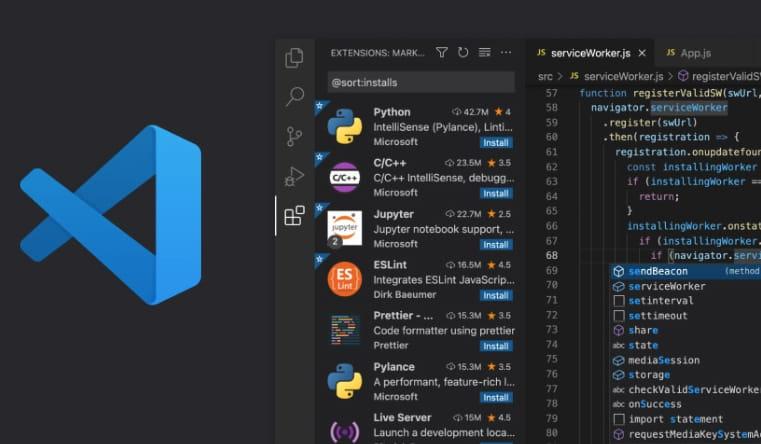Image resolution: width=761 pixels, height=444 pixels.
Task: Install the Jupyter extension
Action: 496,245
